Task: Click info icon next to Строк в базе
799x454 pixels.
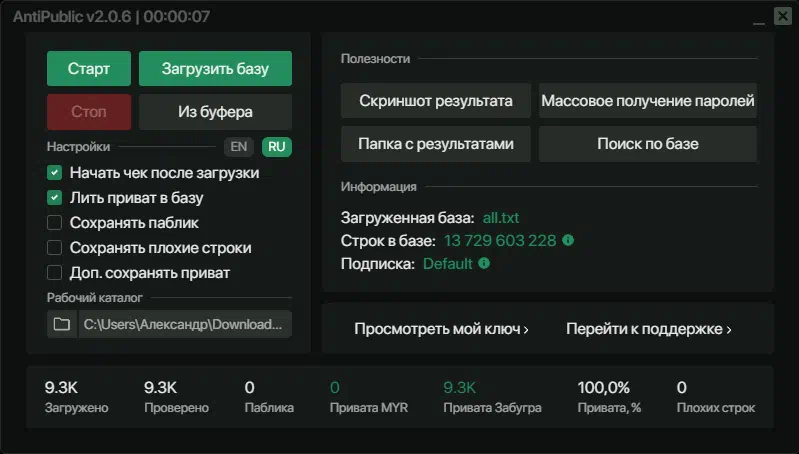Action: (x=568, y=240)
